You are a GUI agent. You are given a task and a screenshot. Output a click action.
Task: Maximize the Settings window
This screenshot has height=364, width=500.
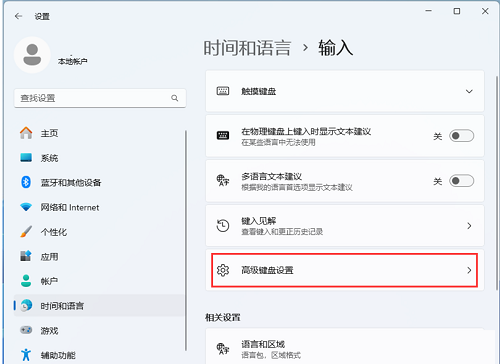tap(457, 11)
